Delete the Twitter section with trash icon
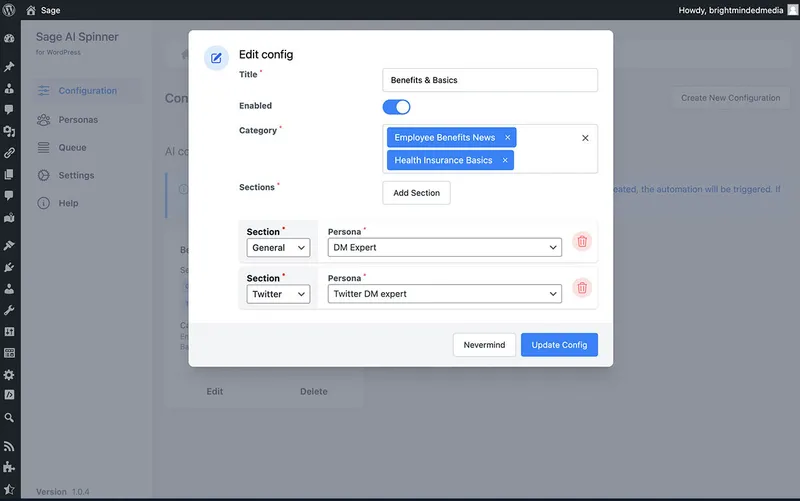The width and height of the screenshot is (800, 501). point(582,288)
